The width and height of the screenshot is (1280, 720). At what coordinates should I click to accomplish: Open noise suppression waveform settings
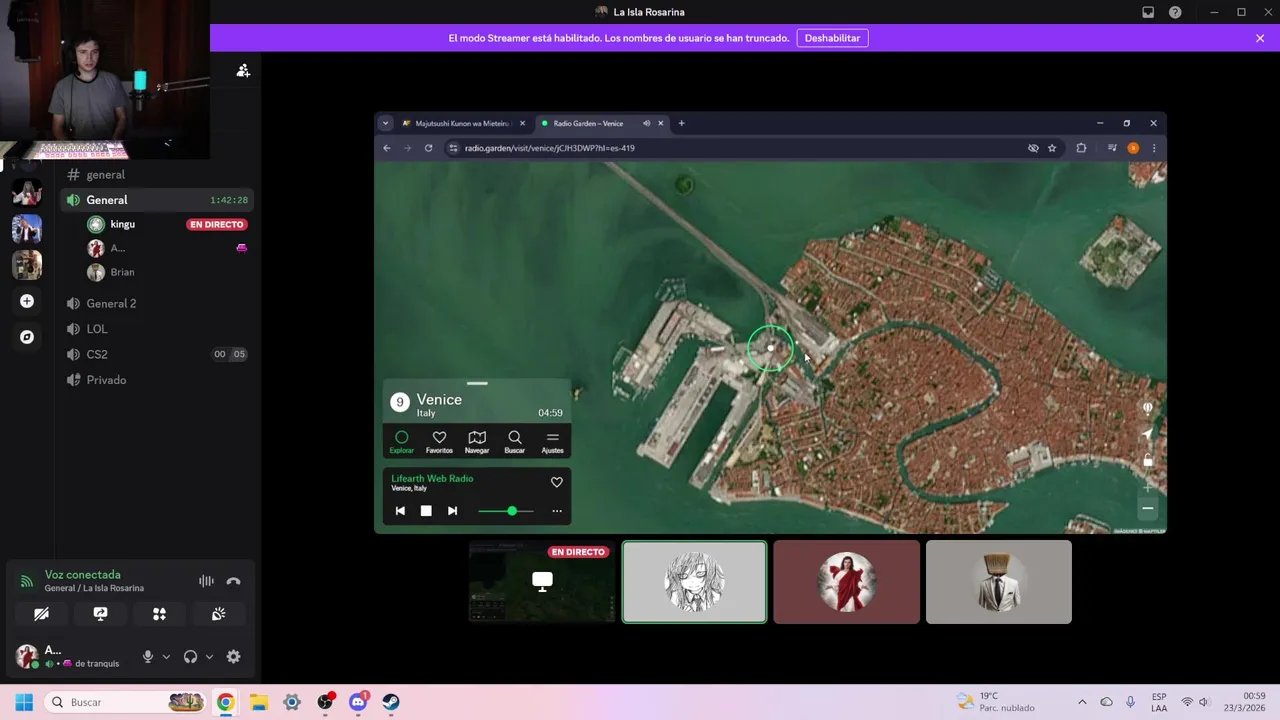(206, 581)
